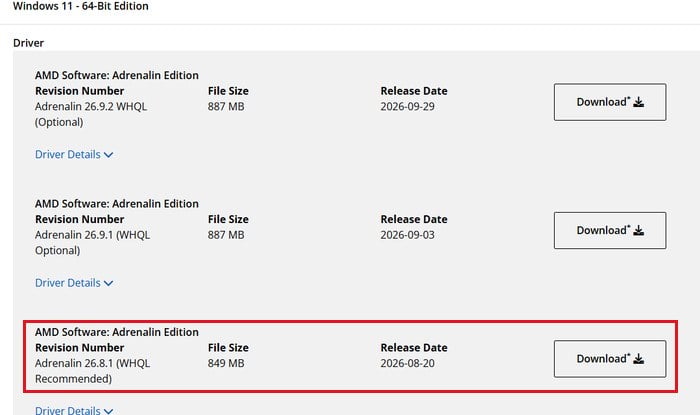The height and width of the screenshot is (415, 700).
Task: Click release date 2026-09-29
Action: 407,107
